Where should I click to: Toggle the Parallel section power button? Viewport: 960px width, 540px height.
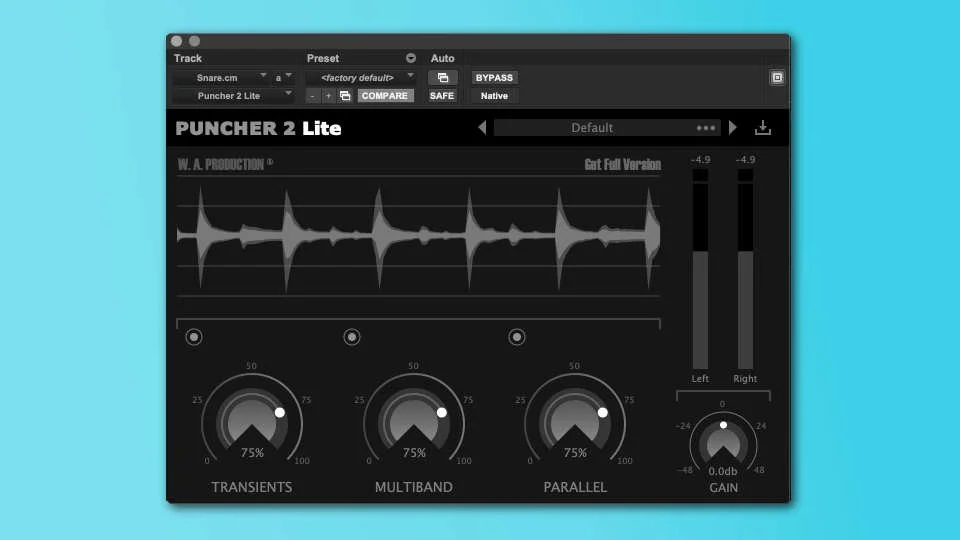coord(517,337)
